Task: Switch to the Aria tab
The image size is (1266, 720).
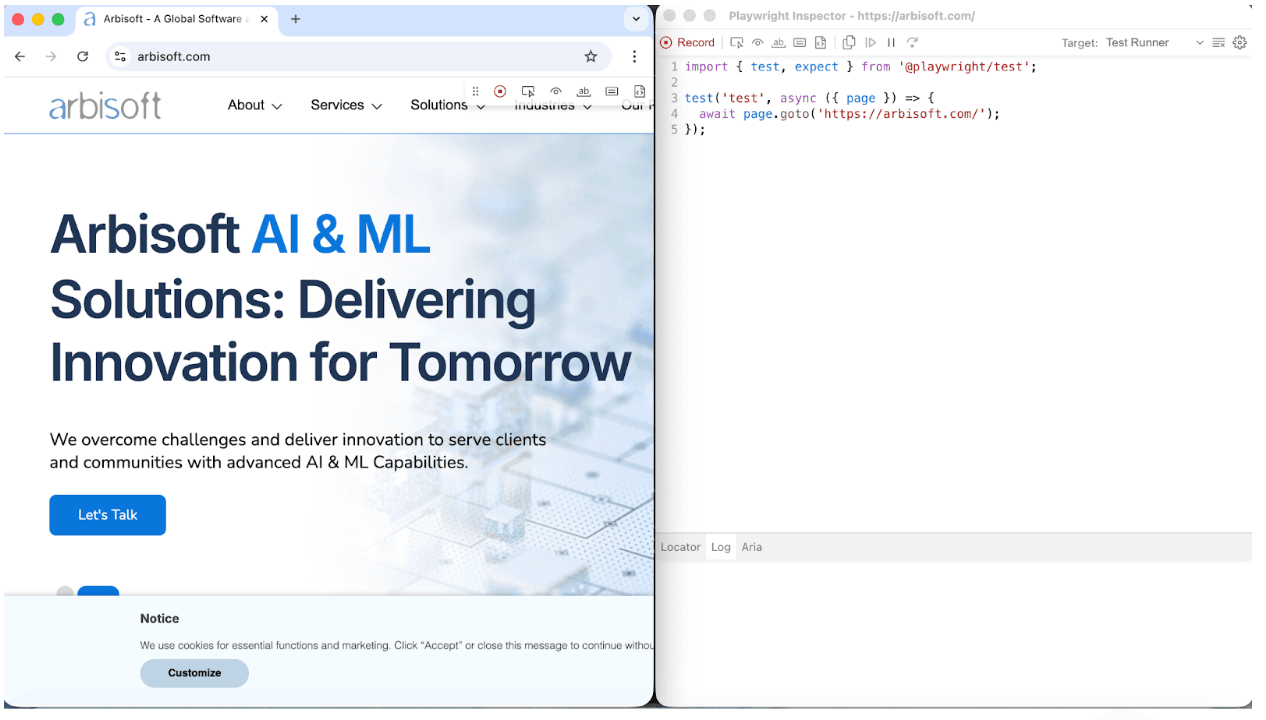Action: [751, 547]
